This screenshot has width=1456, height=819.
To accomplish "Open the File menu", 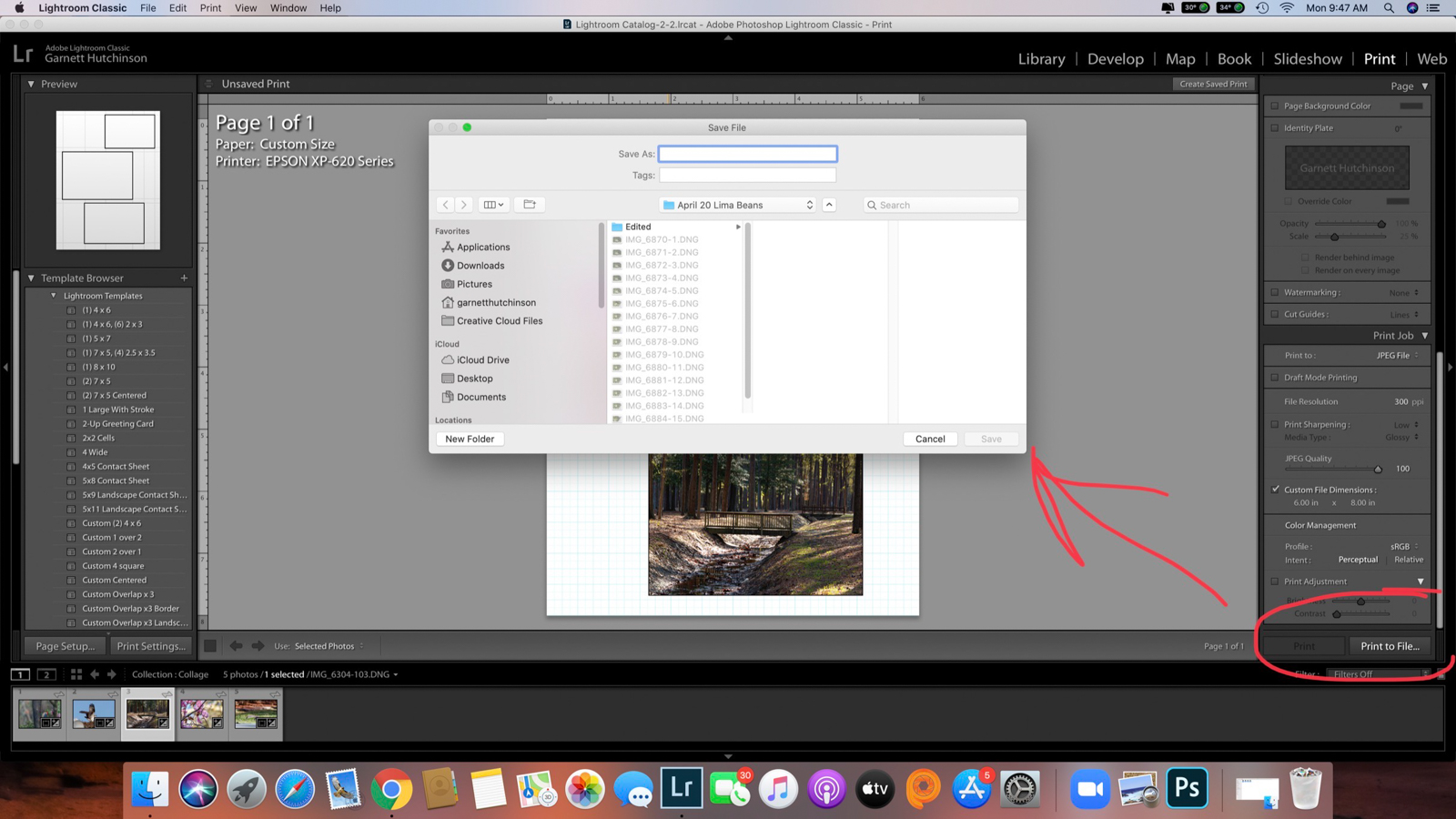I will pos(147,7).
